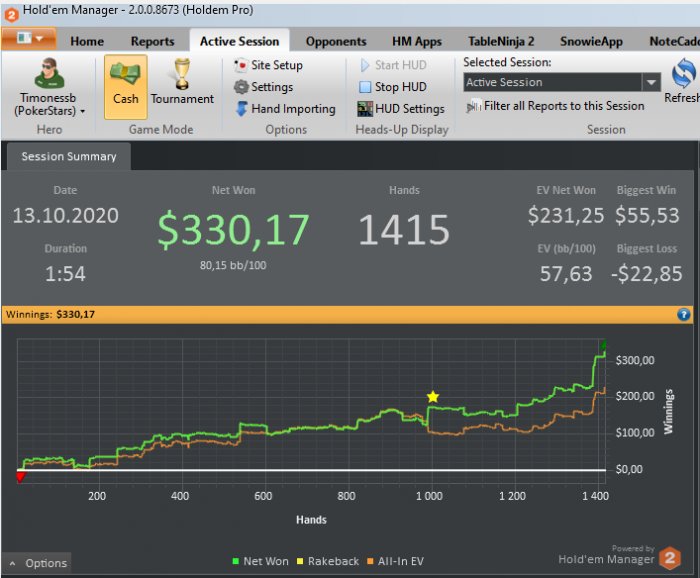Open HUD Settings
The image size is (700, 578).
(401, 108)
